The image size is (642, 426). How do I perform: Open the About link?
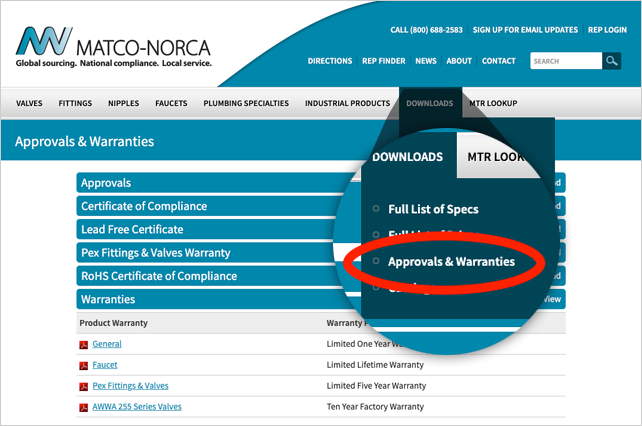point(459,61)
